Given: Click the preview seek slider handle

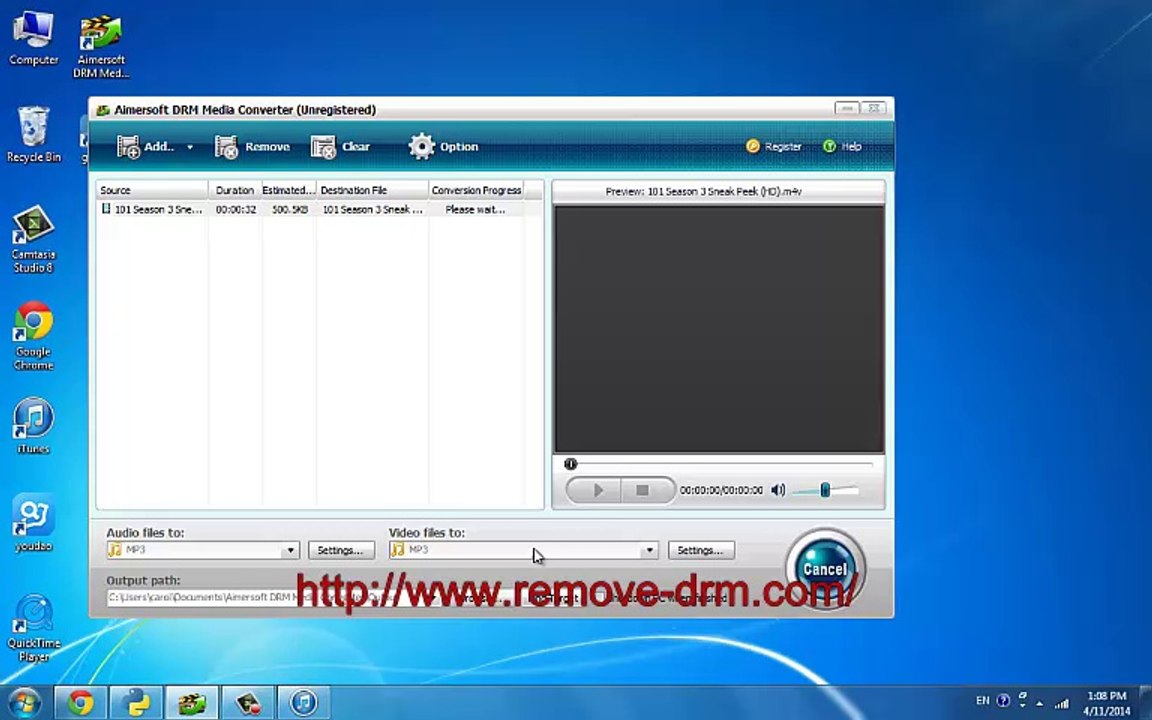Looking at the screenshot, I should [571, 464].
